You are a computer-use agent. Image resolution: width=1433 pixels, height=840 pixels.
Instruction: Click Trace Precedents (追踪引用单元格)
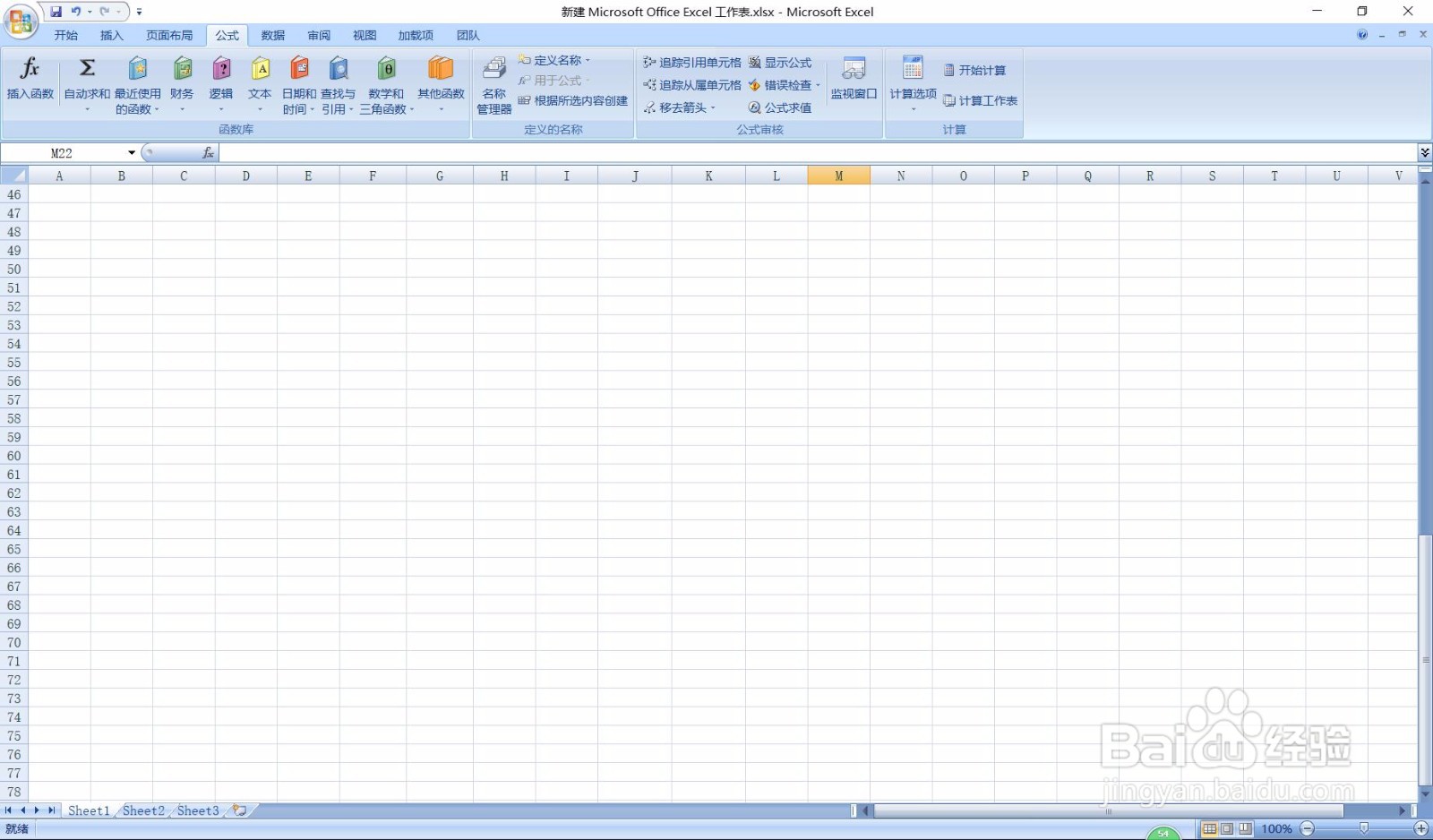click(x=691, y=62)
